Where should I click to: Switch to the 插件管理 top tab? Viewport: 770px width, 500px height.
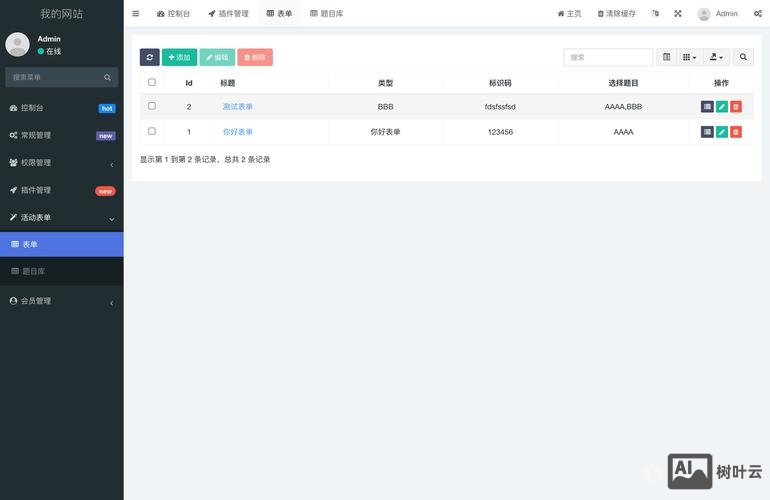(x=228, y=14)
